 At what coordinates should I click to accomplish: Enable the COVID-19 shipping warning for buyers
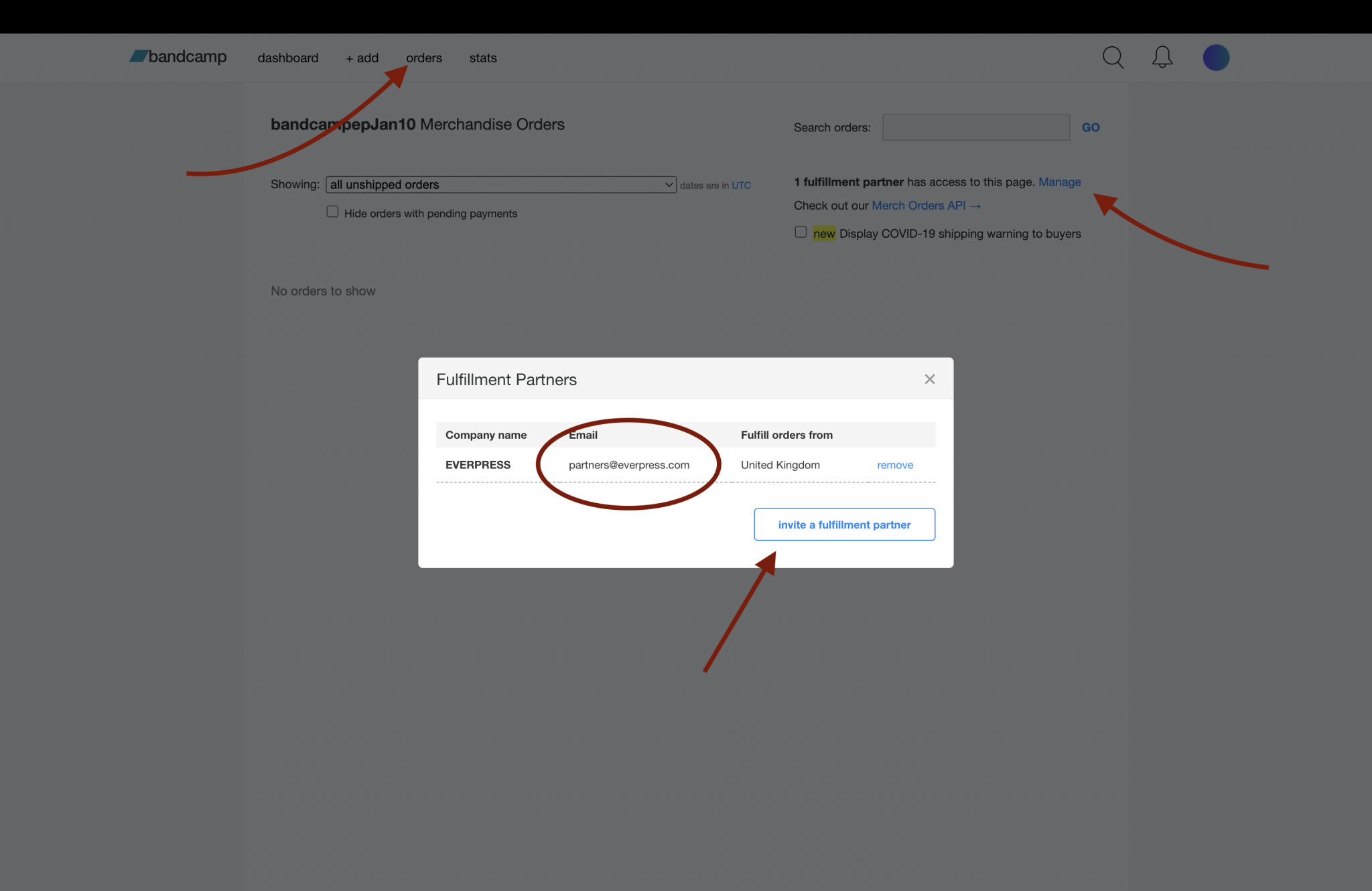pos(801,232)
